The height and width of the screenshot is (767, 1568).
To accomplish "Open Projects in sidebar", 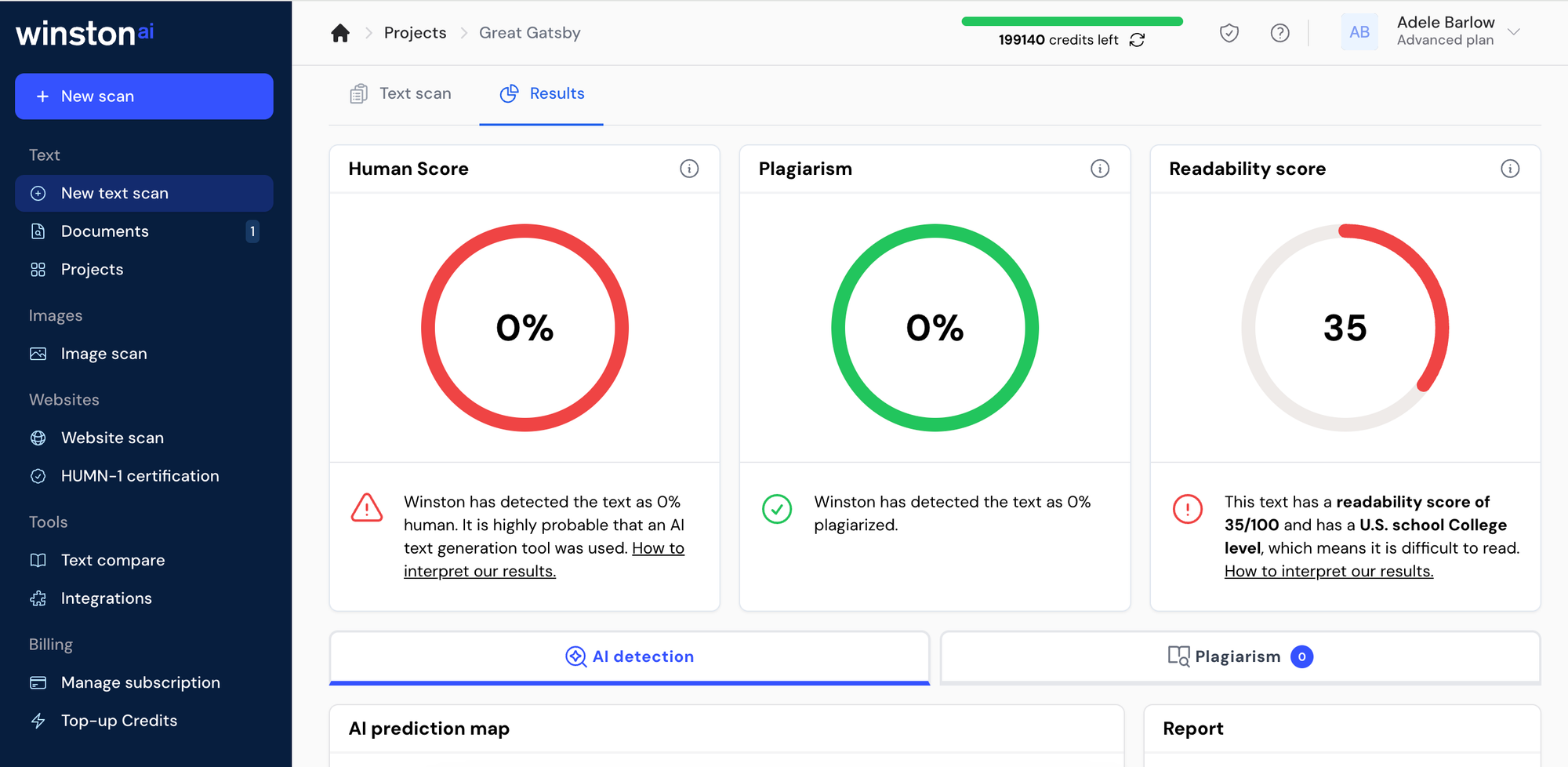I will (144, 269).
